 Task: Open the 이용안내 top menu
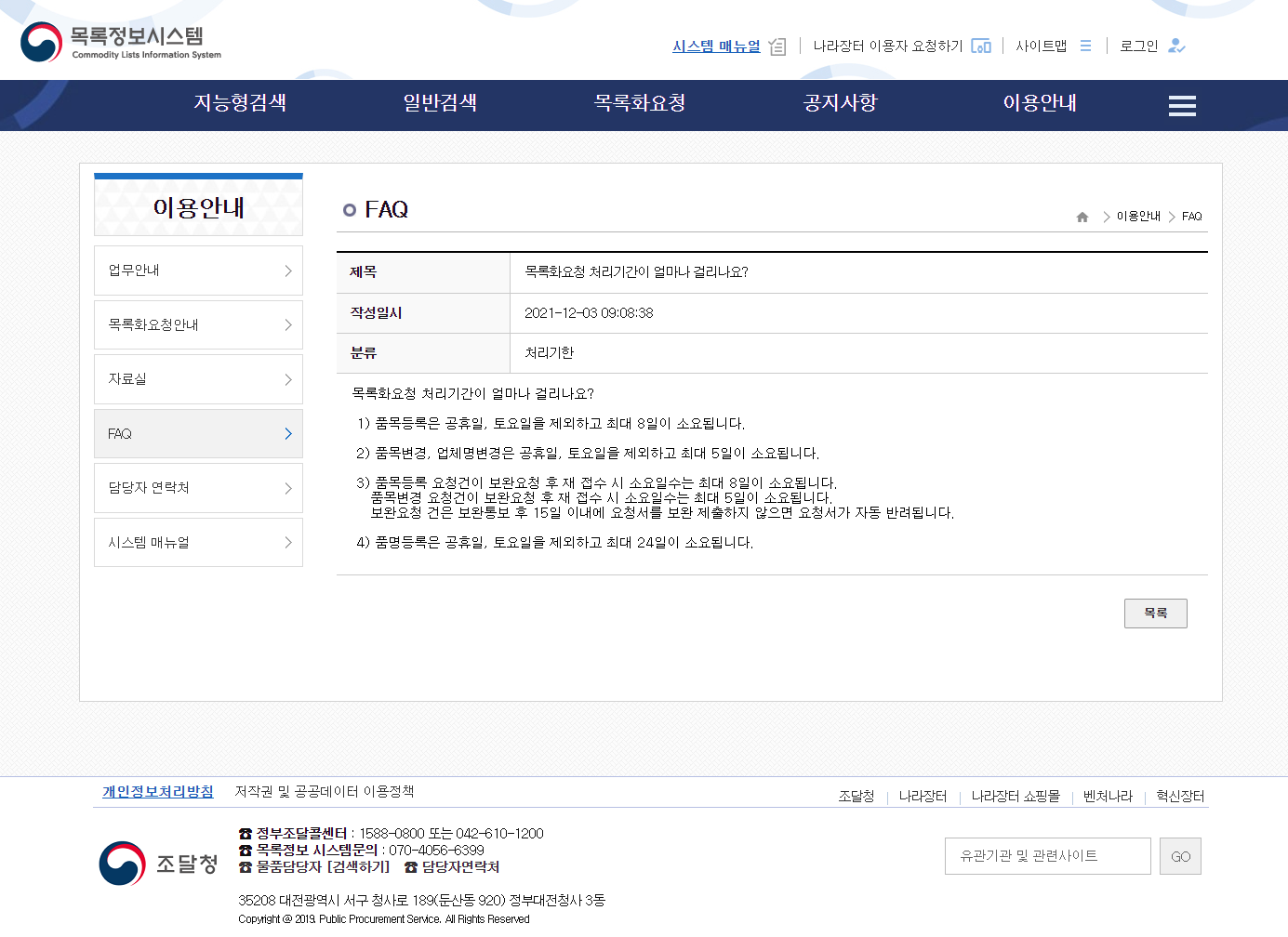[x=1040, y=103]
